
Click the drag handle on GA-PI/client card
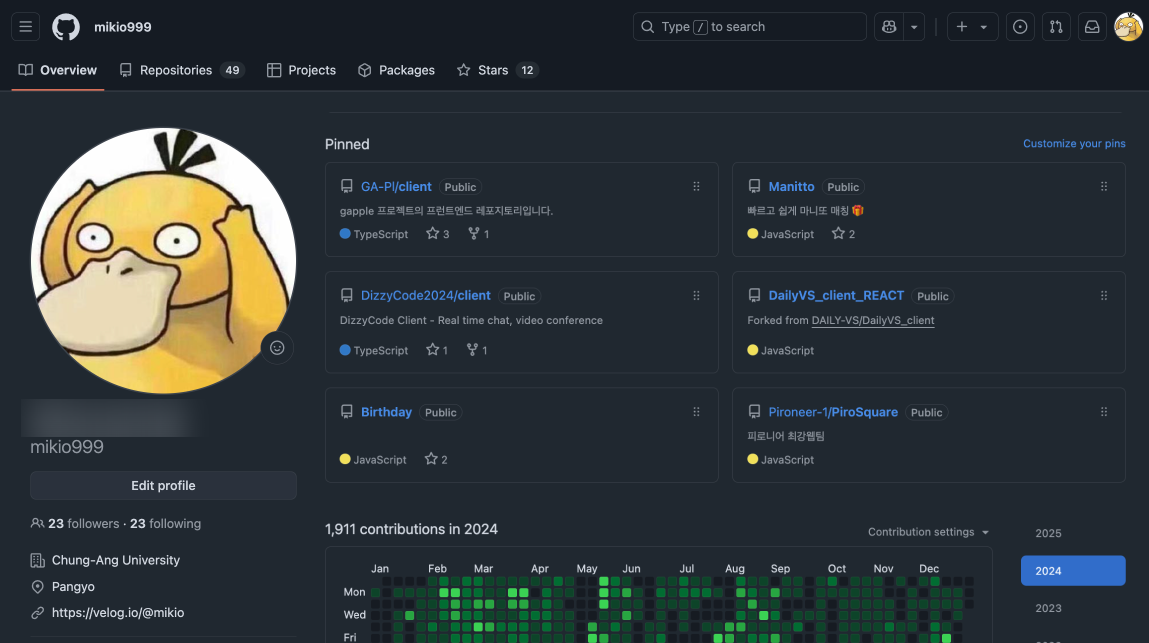(x=696, y=187)
